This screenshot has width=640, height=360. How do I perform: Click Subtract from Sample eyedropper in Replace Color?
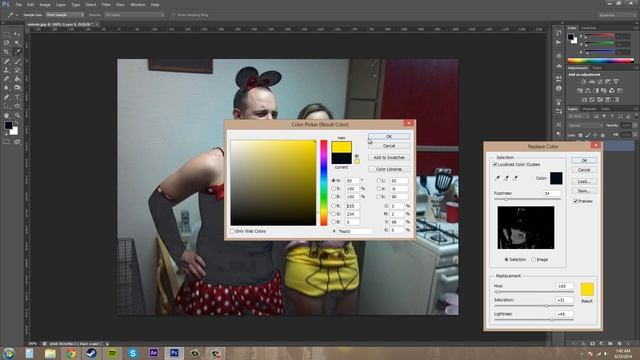pyautogui.click(x=516, y=178)
